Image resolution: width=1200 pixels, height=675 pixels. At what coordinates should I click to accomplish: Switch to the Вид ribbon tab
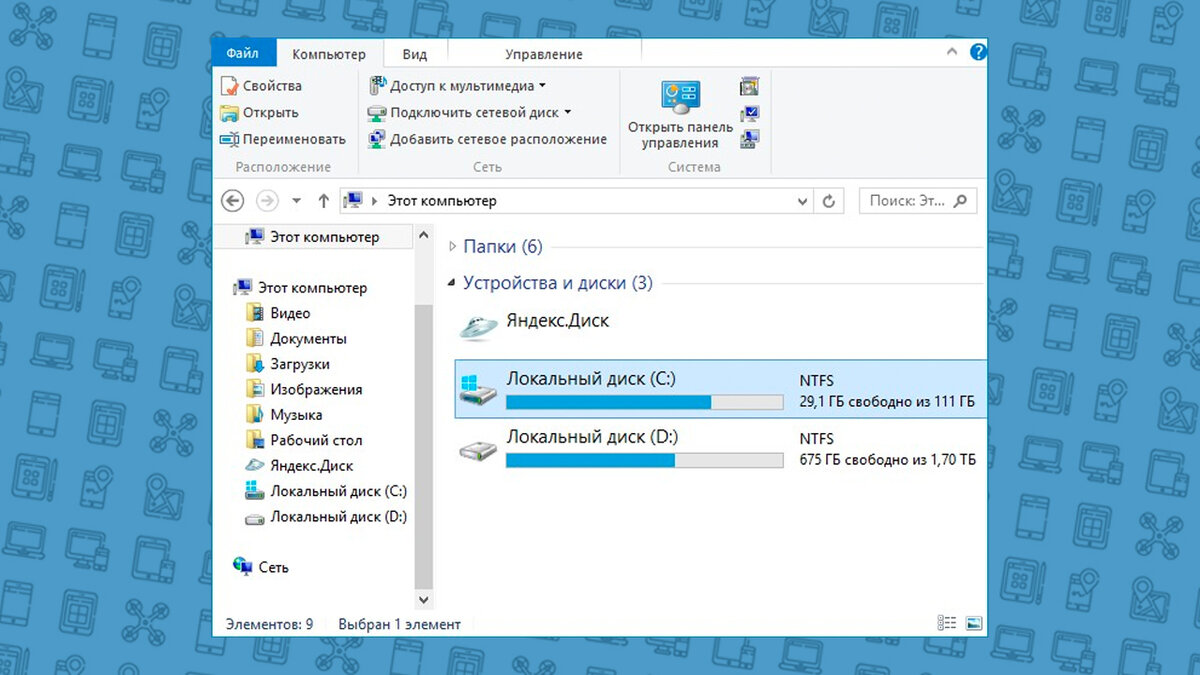pos(415,54)
